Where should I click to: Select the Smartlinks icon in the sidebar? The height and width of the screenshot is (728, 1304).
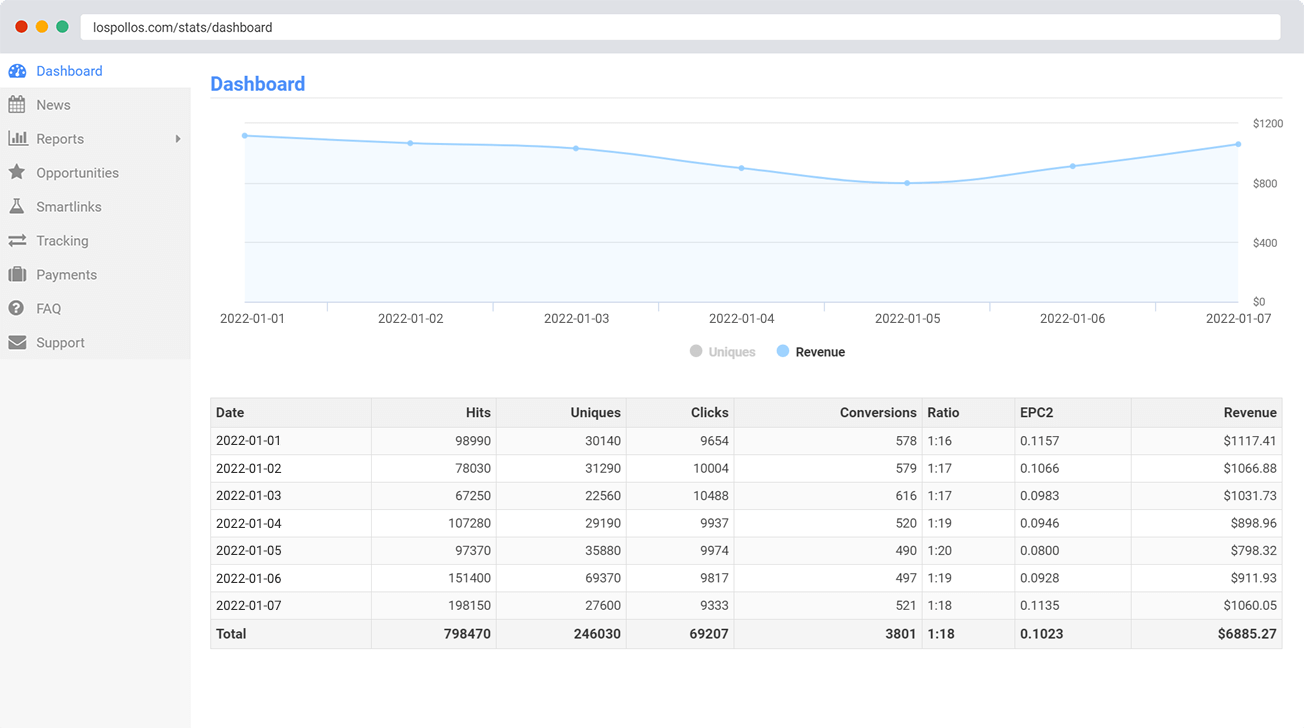pyautogui.click(x=18, y=206)
